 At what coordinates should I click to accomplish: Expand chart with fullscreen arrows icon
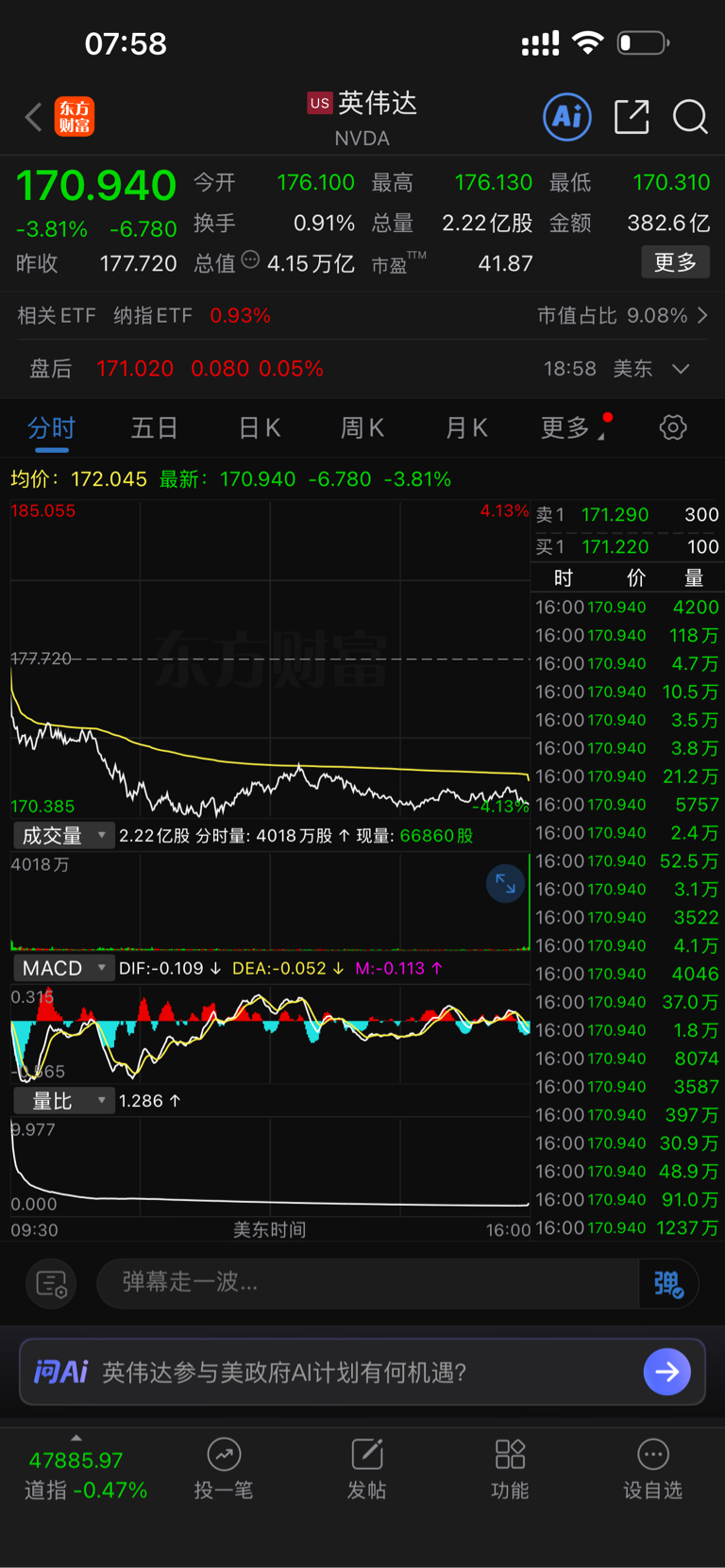[505, 884]
